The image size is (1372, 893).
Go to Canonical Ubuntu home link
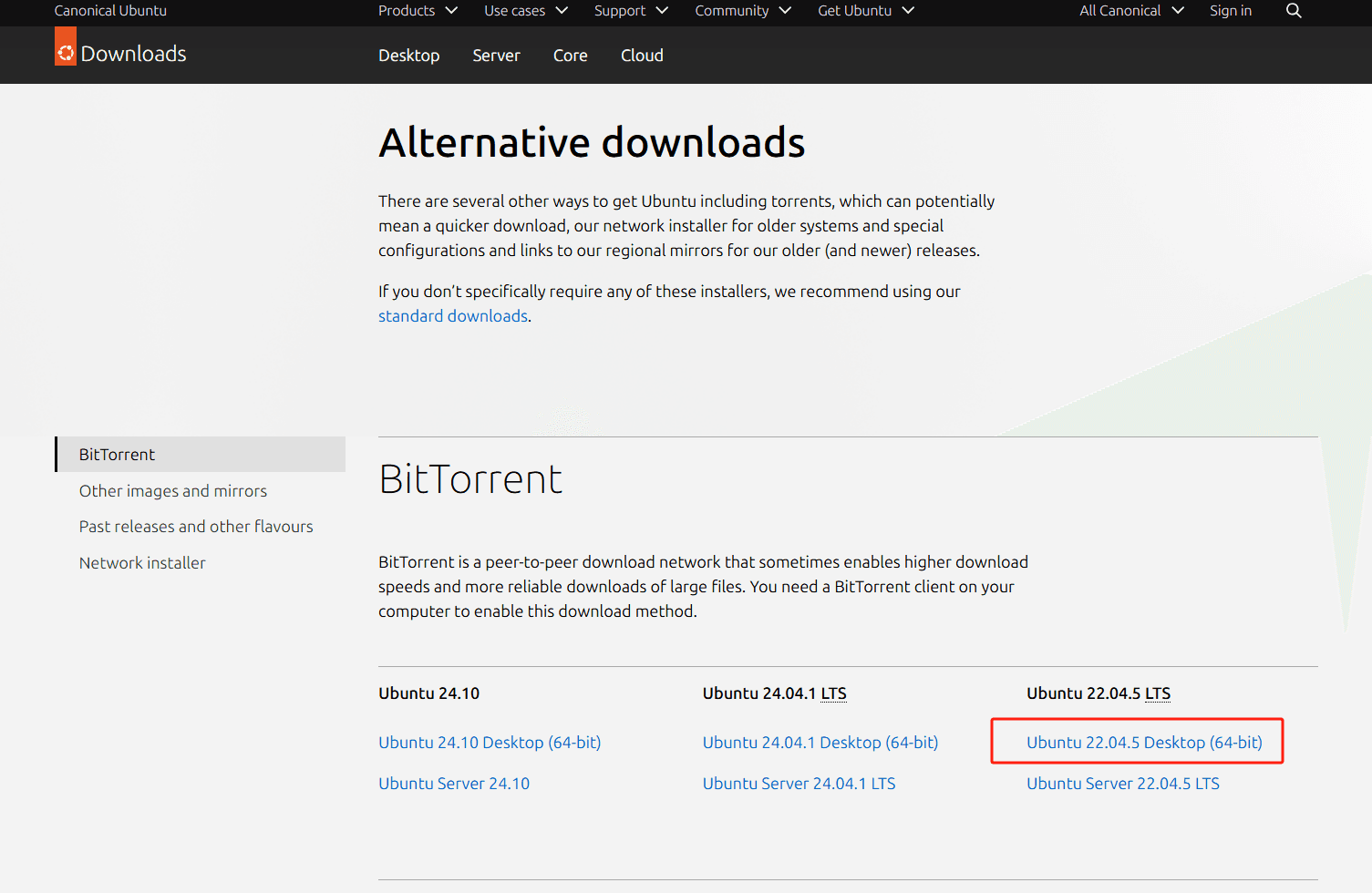pos(110,11)
